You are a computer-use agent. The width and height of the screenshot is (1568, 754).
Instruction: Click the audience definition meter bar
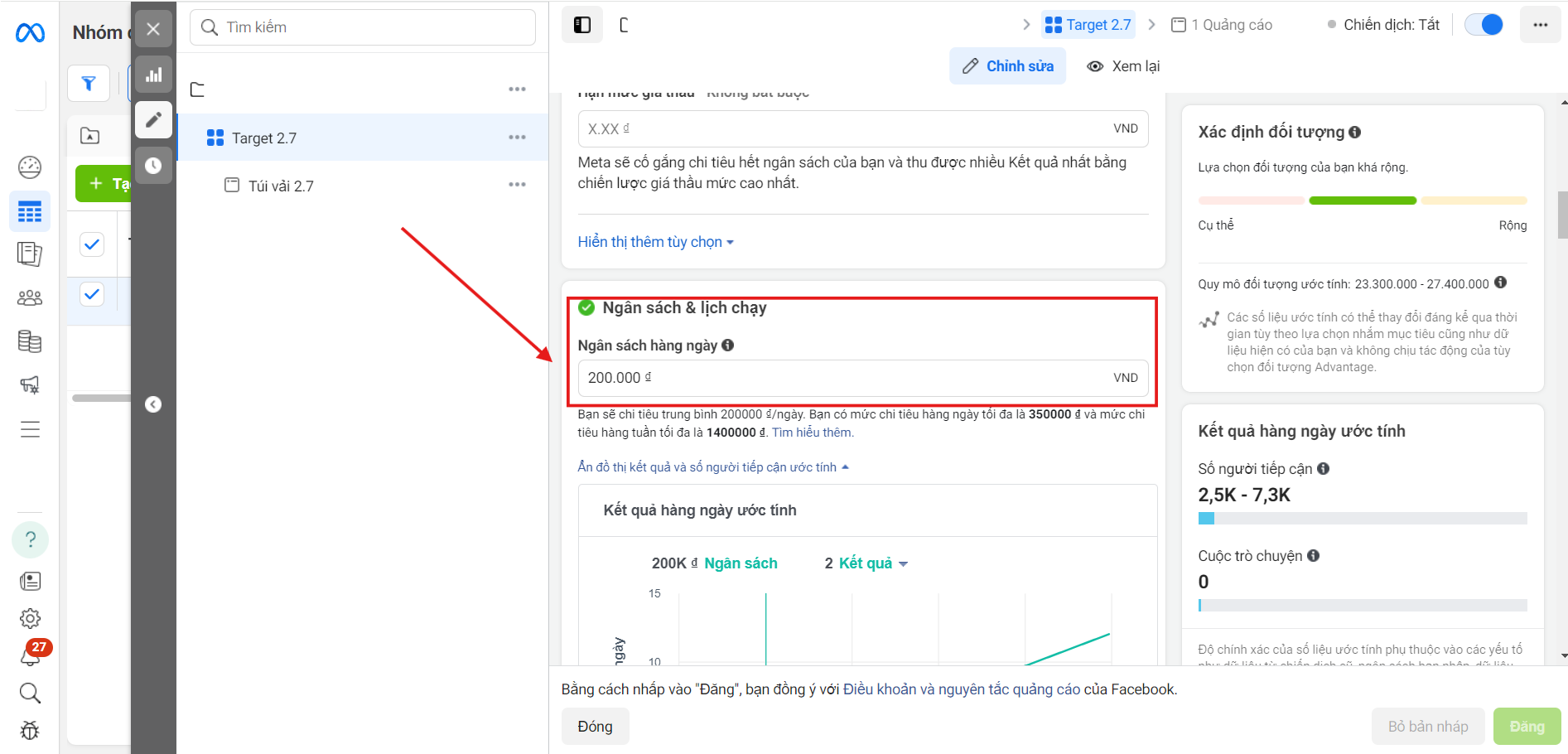(x=1362, y=201)
